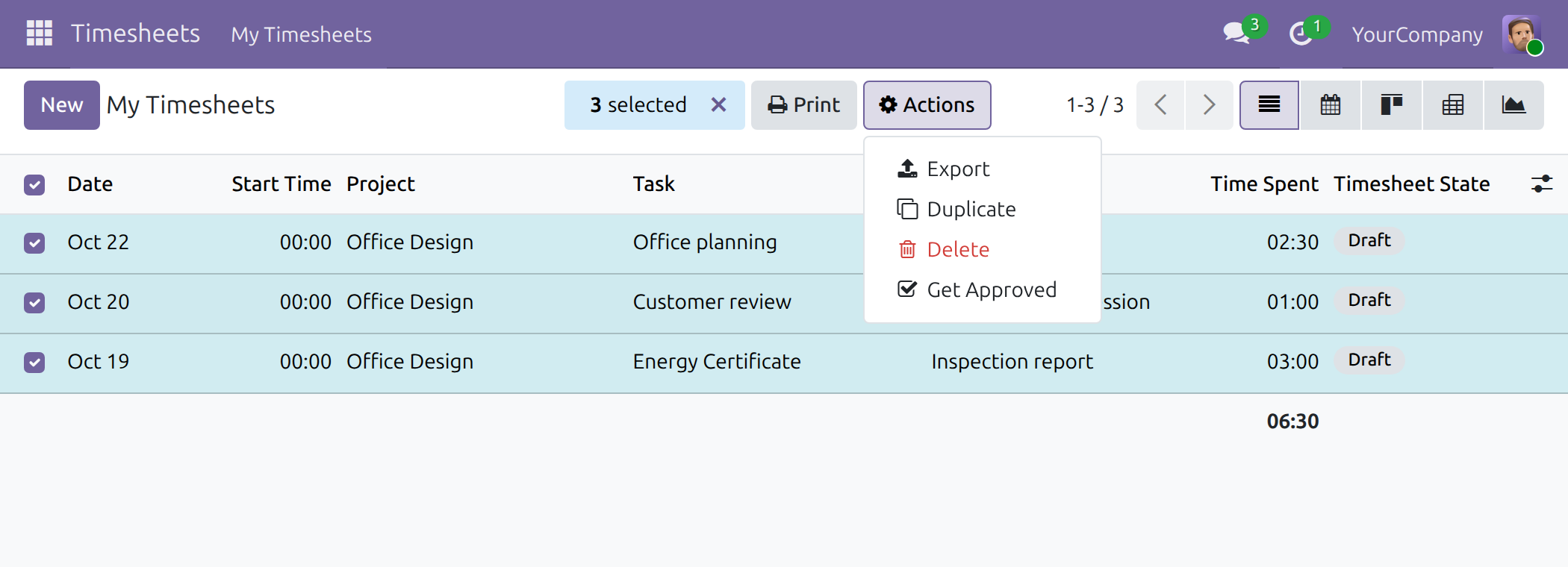Viewport: 1568px width, 567px height.
Task: Click Office Design project in Oct 22 row
Action: tap(410, 242)
